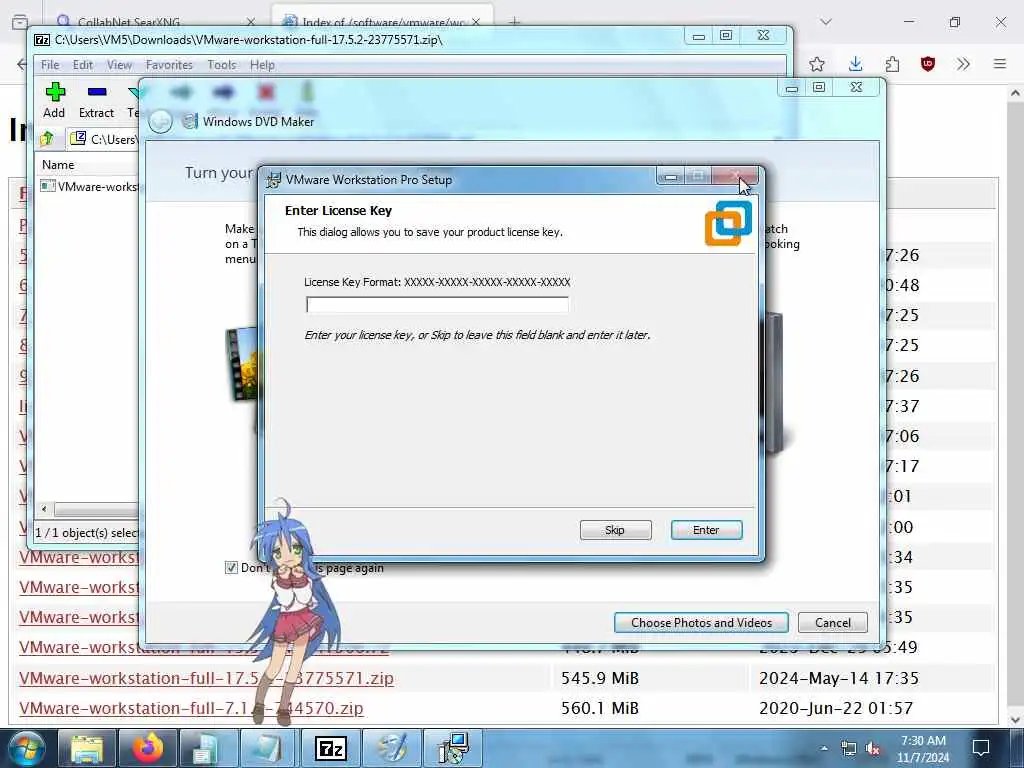Viewport: 1024px width, 768px height.
Task: Switch to 7-Zip in the taskbar
Action: click(330, 748)
